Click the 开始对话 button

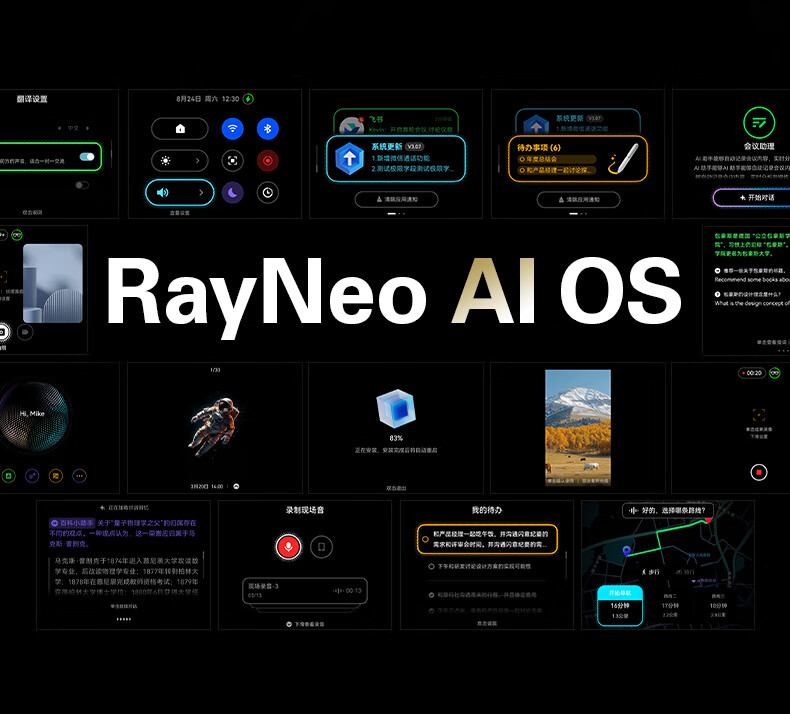[752, 198]
